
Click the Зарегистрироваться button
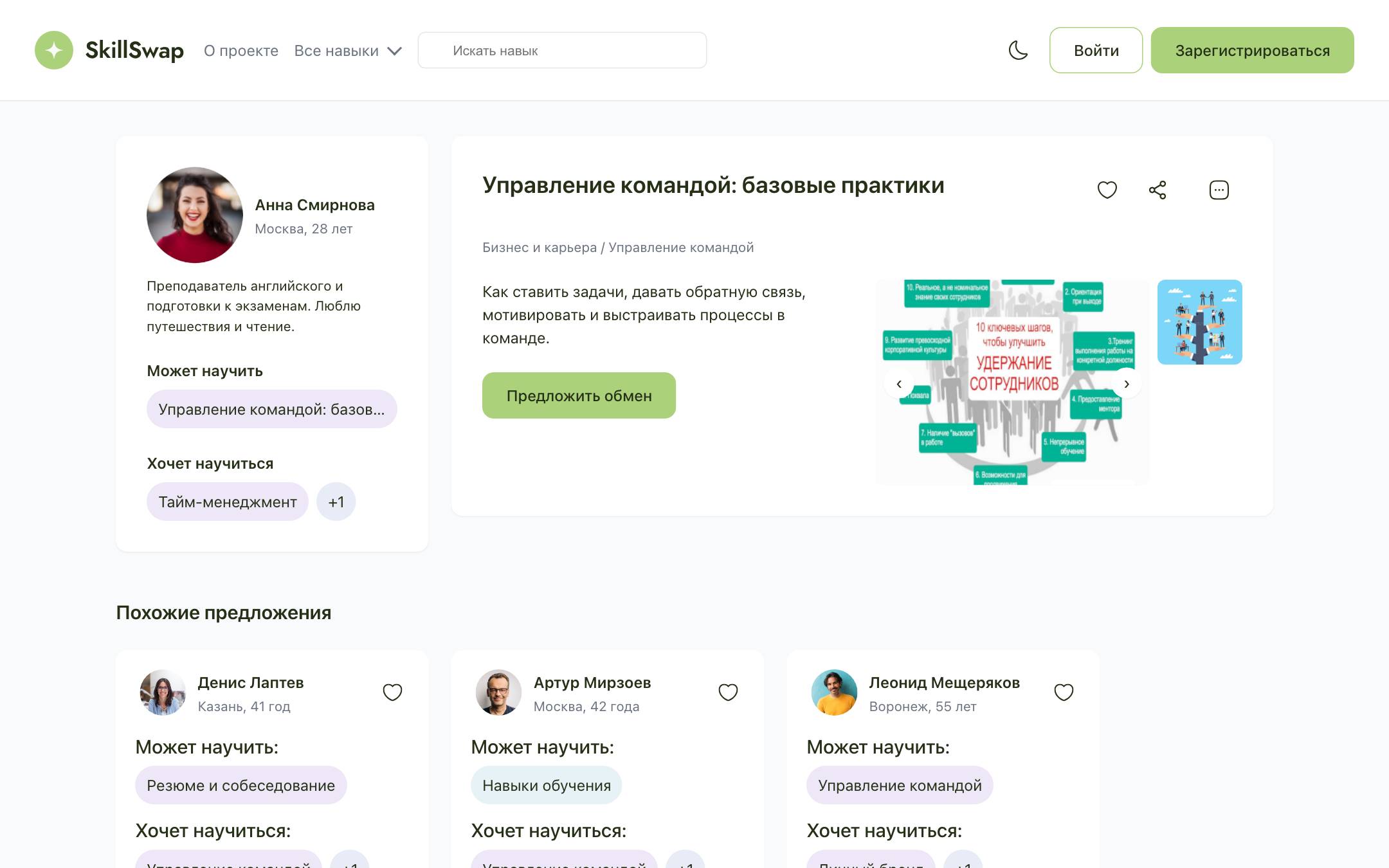point(1252,50)
